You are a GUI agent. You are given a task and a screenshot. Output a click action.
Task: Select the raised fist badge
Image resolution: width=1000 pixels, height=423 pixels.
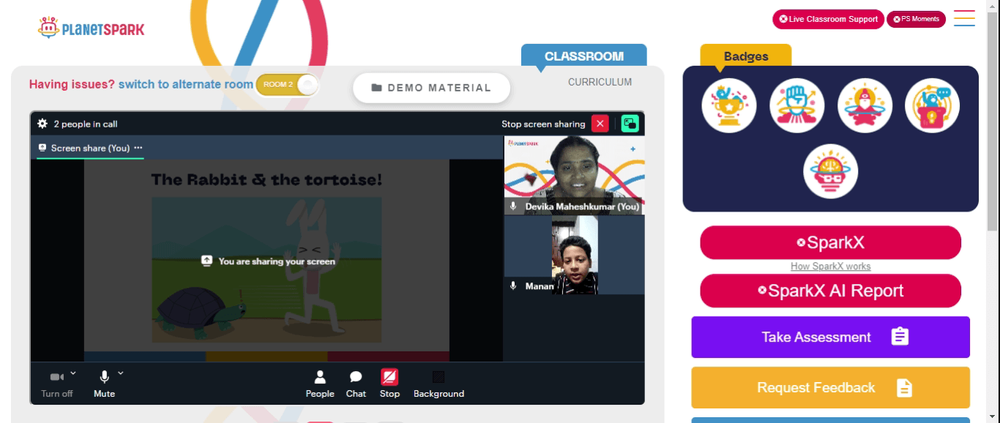797,106
